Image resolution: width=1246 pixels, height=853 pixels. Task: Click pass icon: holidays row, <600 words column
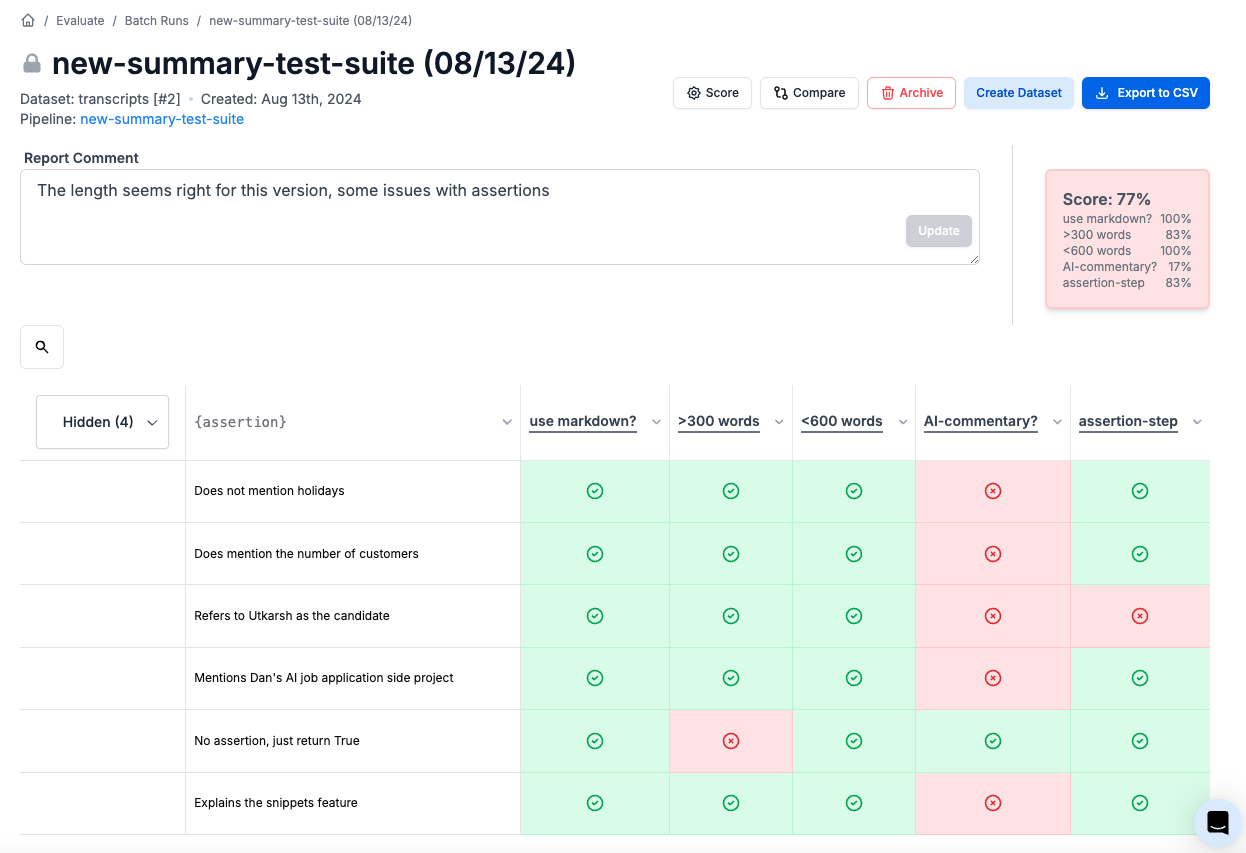tap(854, 491)
